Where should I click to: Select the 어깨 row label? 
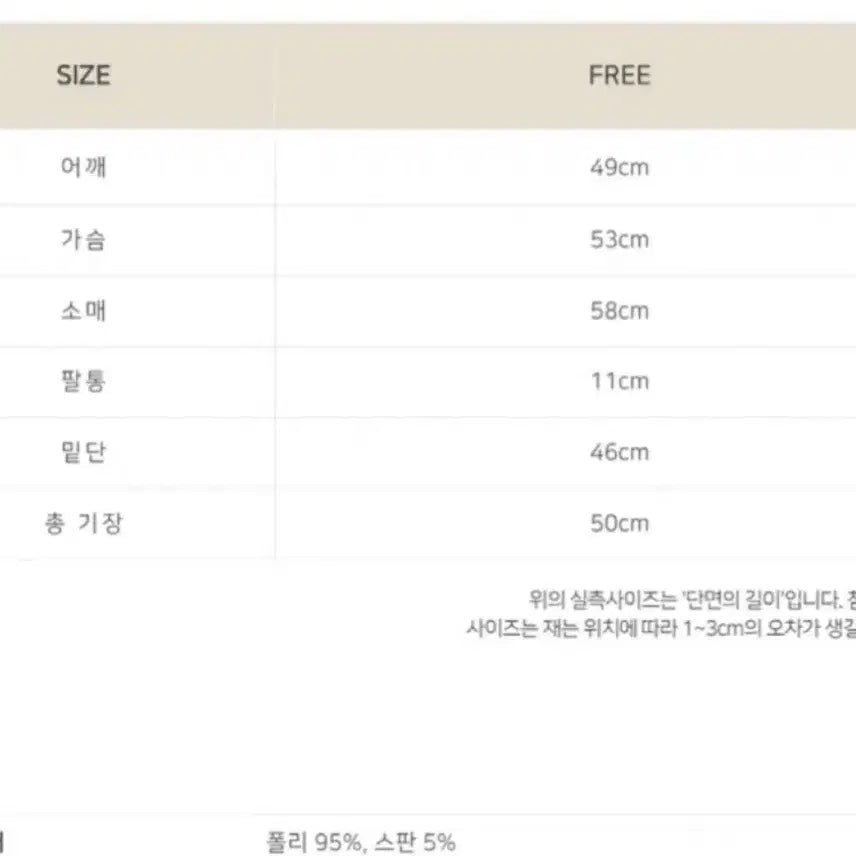[83, 167]
